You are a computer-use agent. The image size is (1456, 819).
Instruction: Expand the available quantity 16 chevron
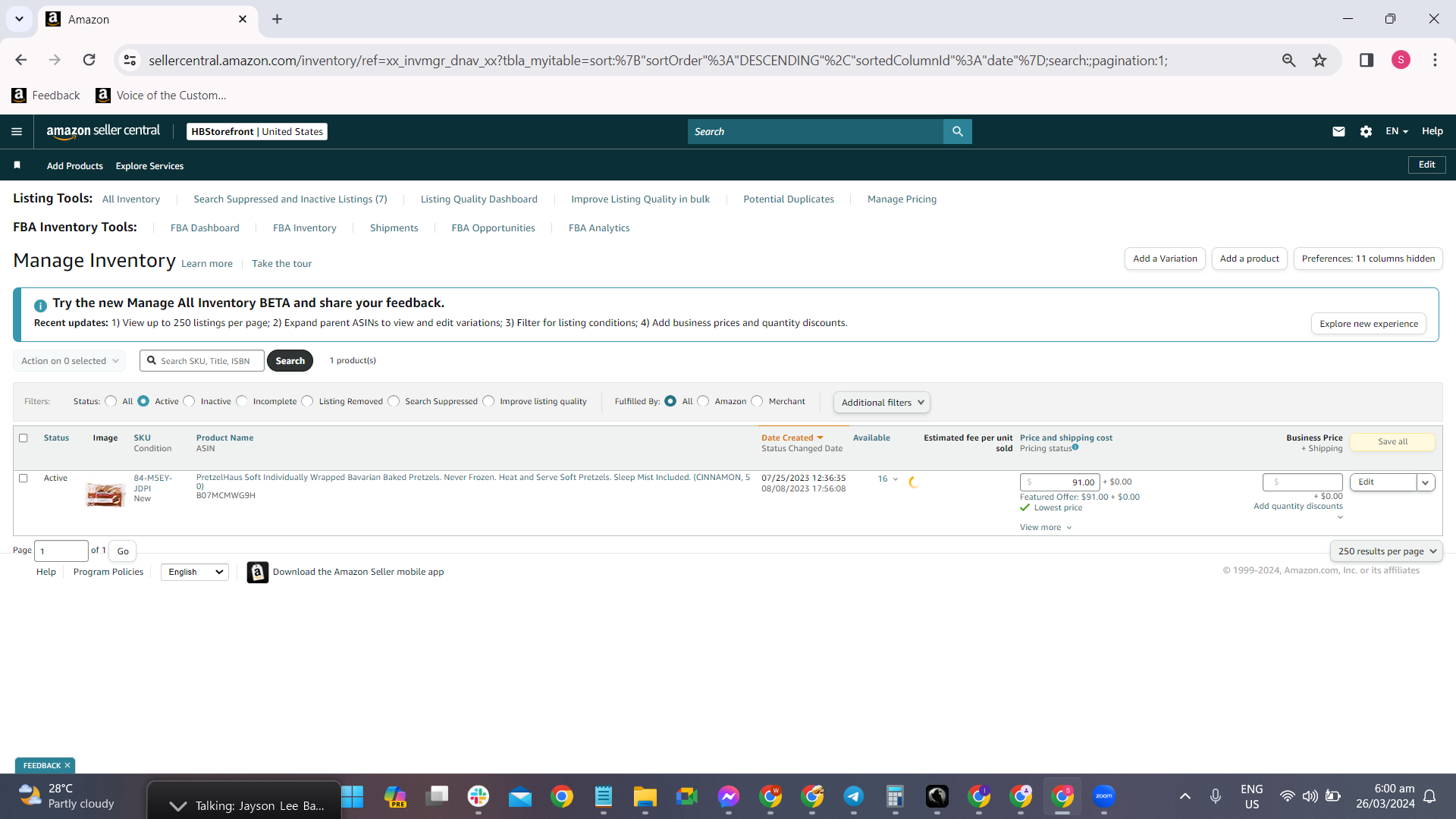pyautogui.click(x=896, y=479)
